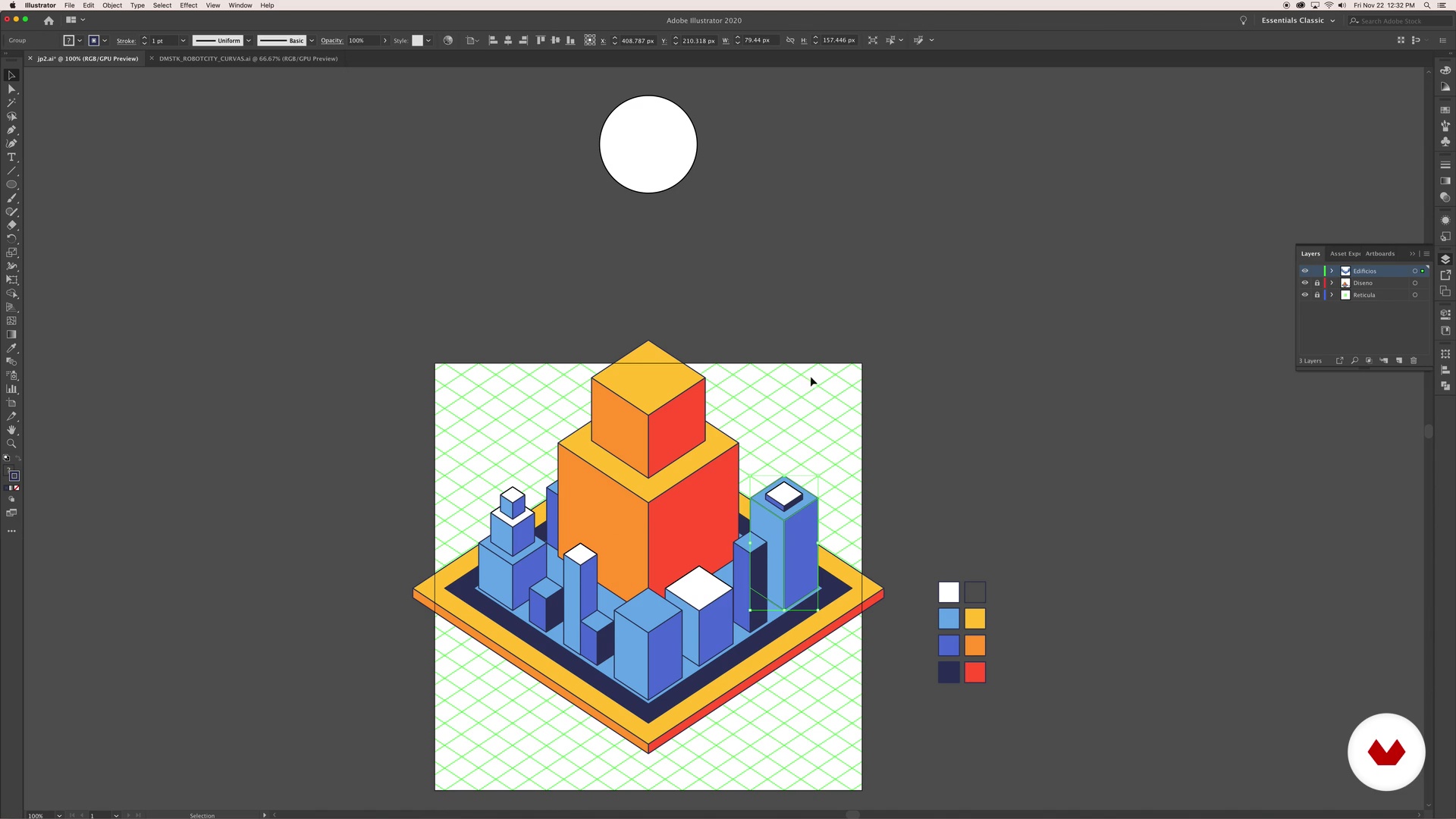Open Essentials Classic workspace dropdown
The height and width of the screenshot is (819, 1456).
(x=1298, y=20)
